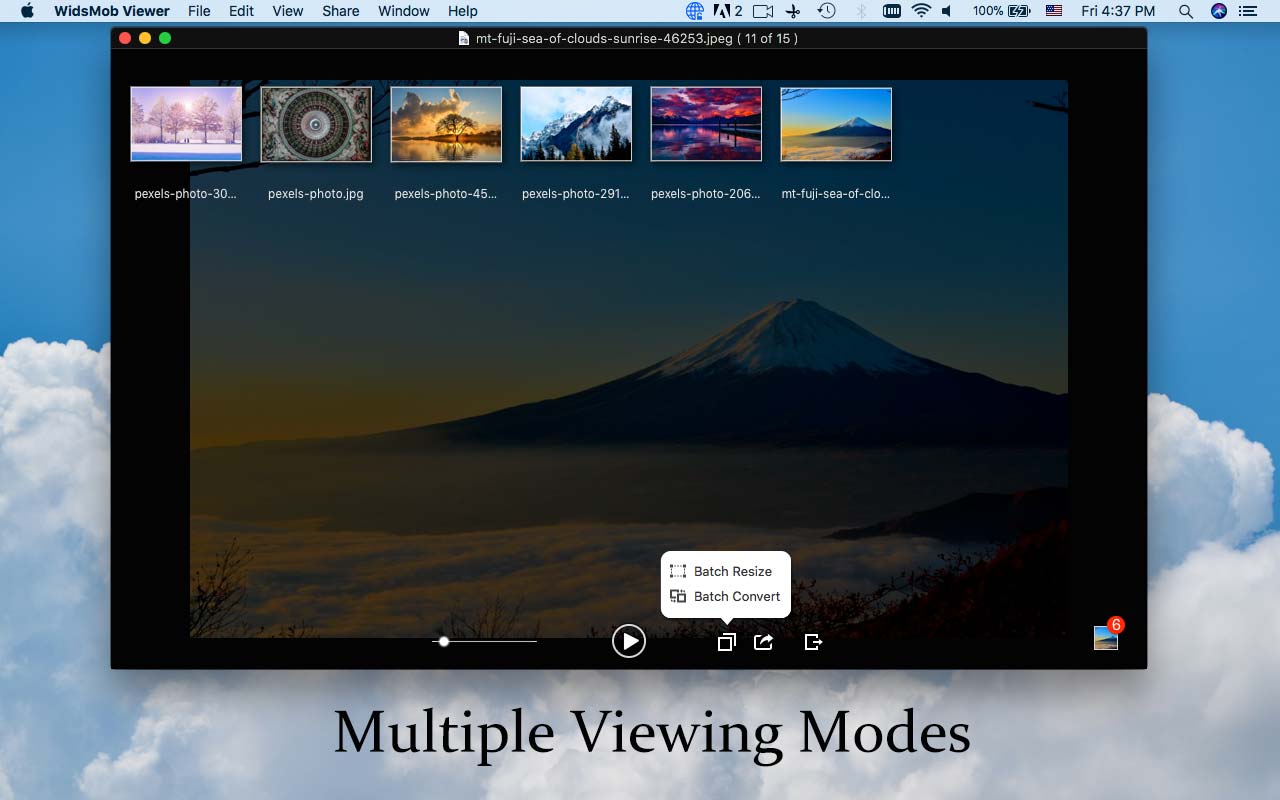
Task: Click the export/move-out icon
Action: (x=813, y=642)
